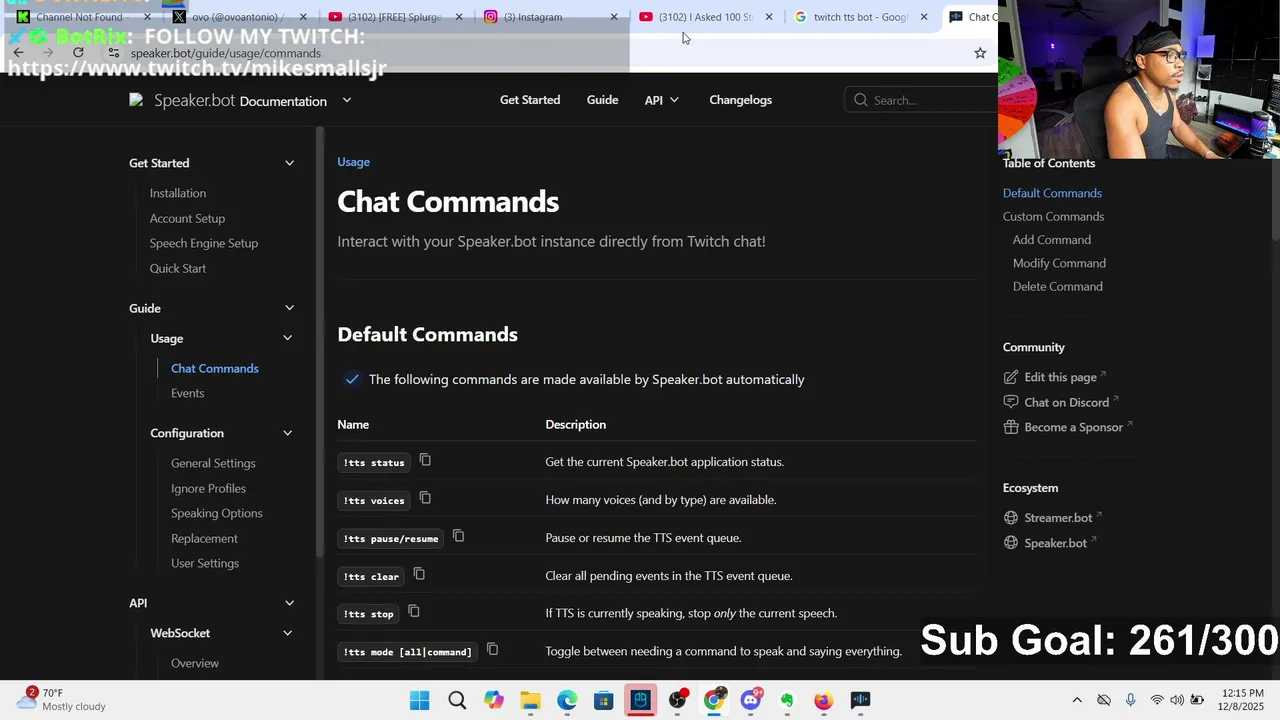Open File Explorer from the taskbar
This screenshot has height=720, width=1280.
coord(530,700)
